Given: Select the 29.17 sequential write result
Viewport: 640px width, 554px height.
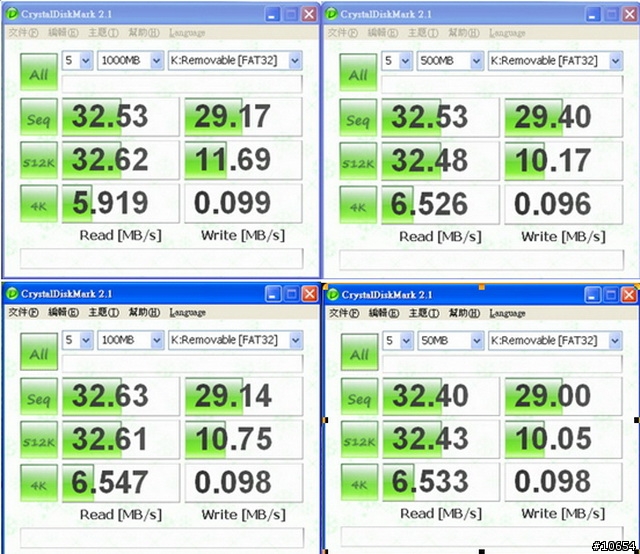Looking at the screenshot, I should click(x=244, y=117).
